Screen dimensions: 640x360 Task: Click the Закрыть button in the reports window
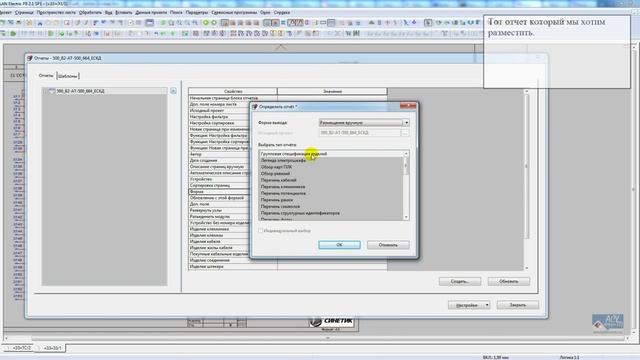tap(518, 305)
